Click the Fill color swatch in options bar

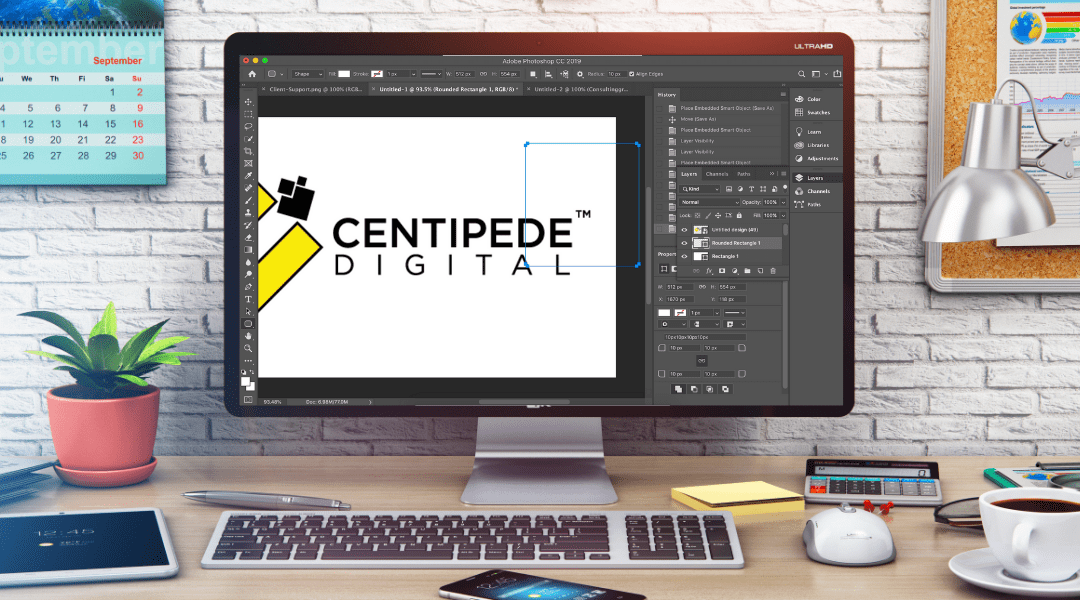click(x=344, y=74)
